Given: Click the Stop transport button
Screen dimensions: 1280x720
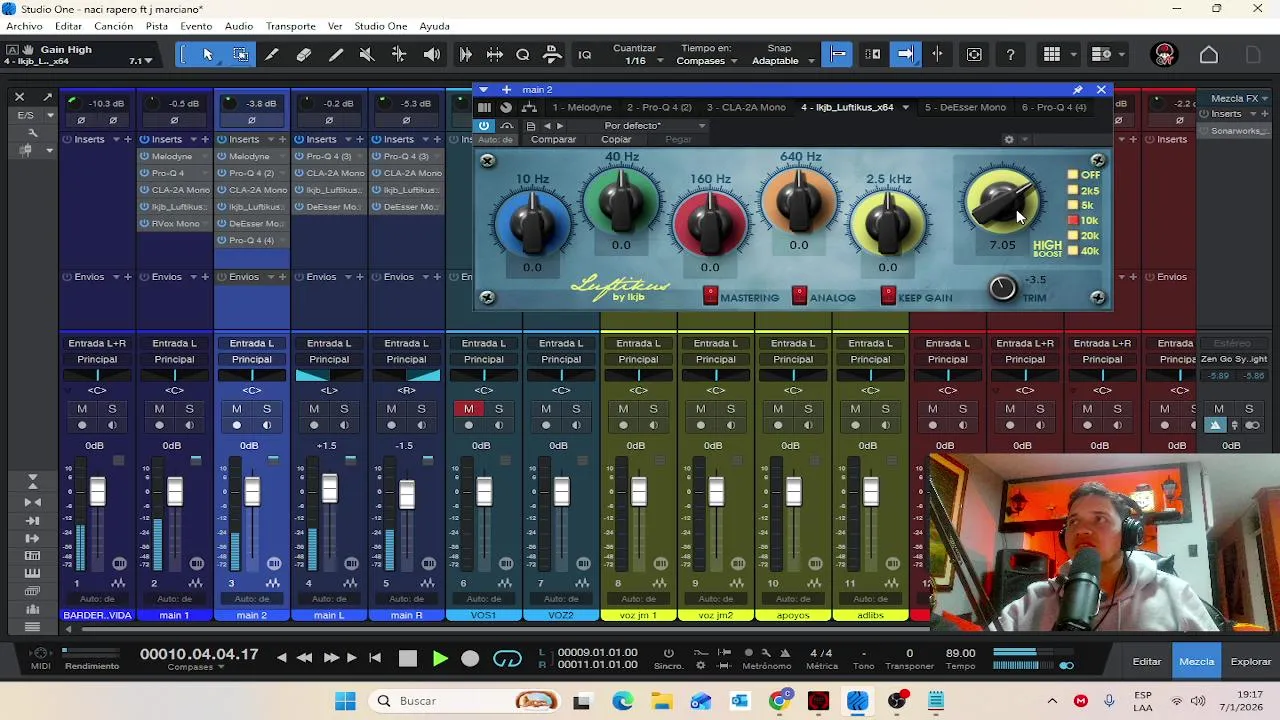Looking at the screenshot, I should pos(407,658).
